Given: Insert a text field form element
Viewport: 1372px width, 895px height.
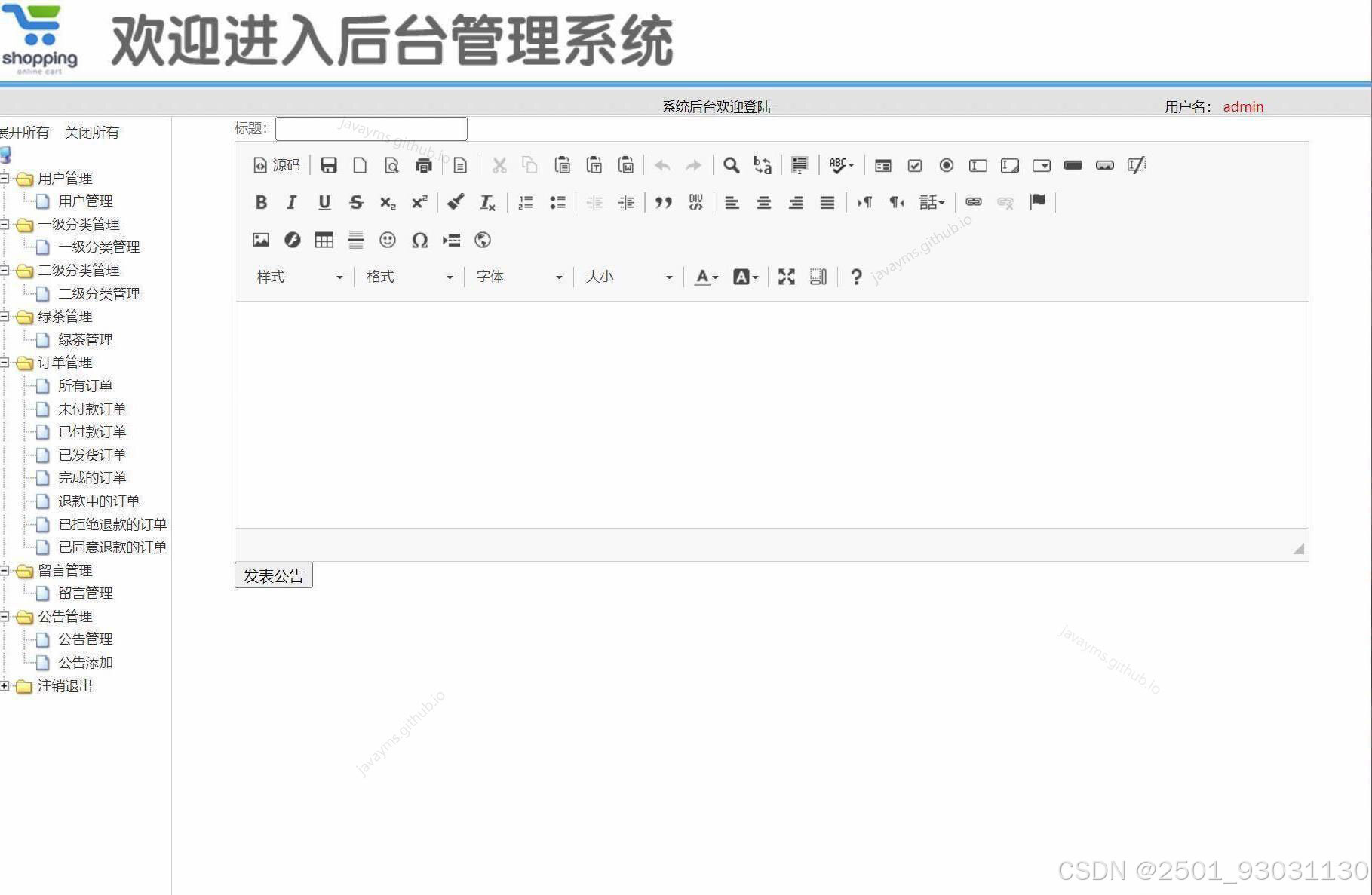Looking at the screenshot, I should coord(978,165).
